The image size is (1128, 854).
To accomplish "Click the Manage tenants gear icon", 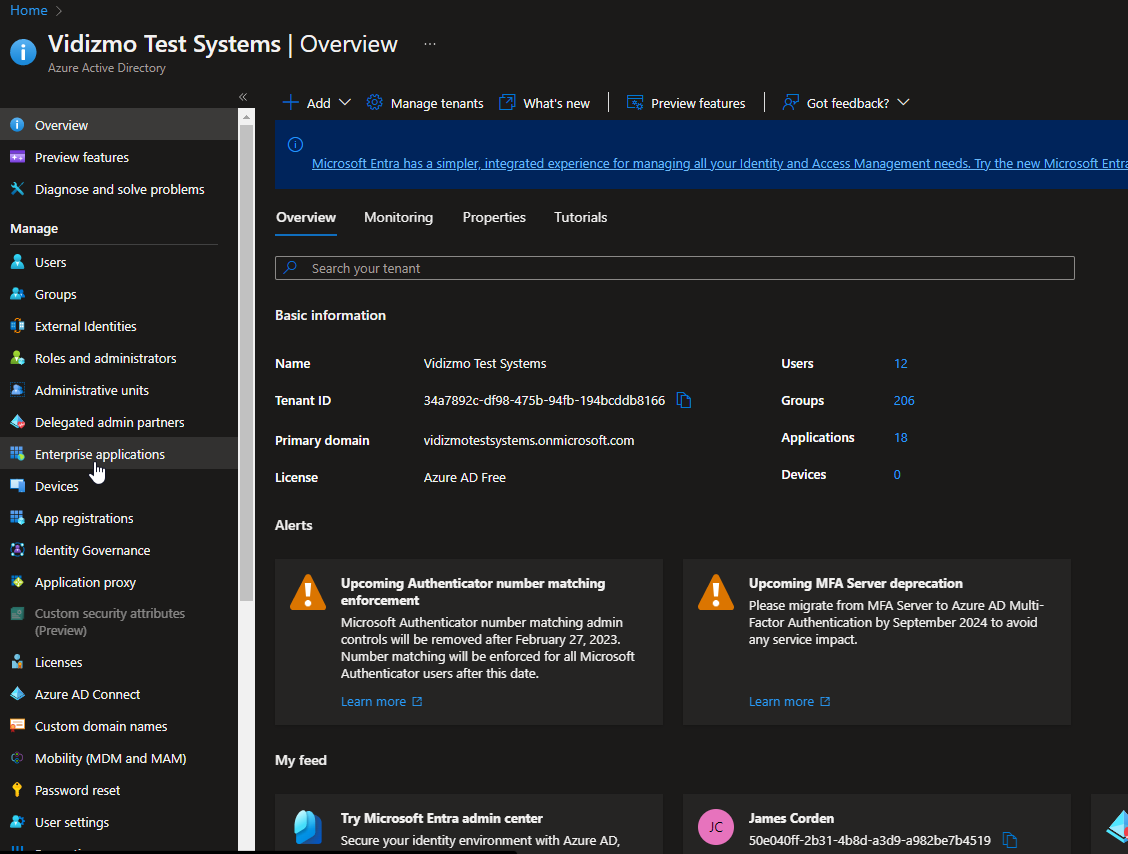I will 375,103.
